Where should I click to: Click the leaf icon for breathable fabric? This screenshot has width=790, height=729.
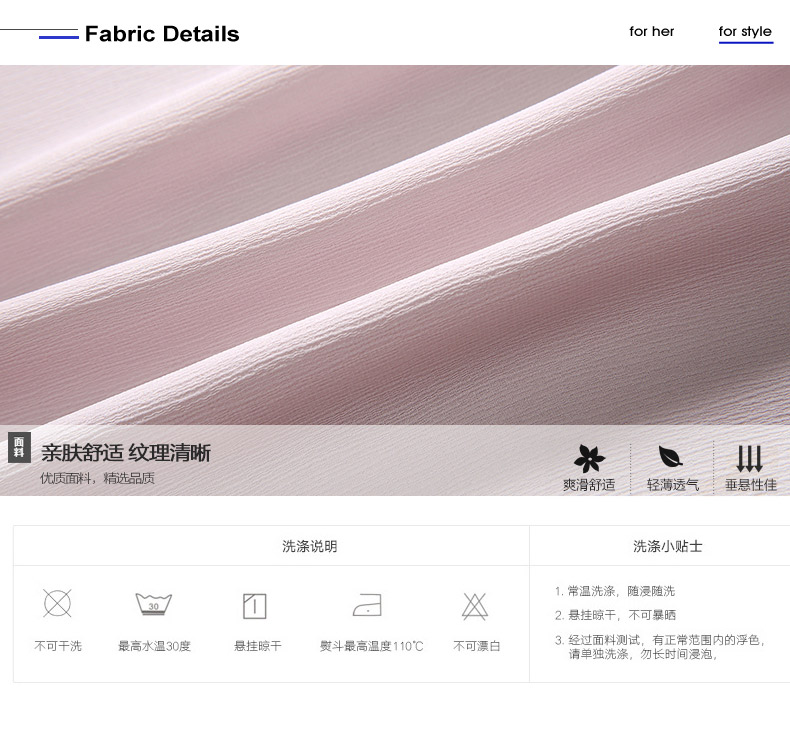[671, 458]
